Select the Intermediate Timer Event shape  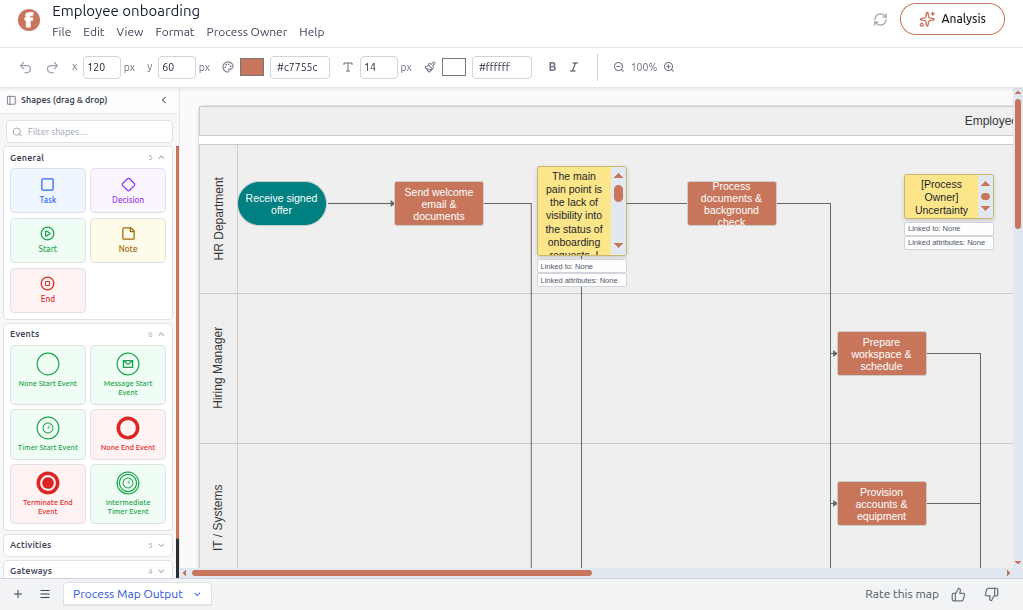point(128,494)
